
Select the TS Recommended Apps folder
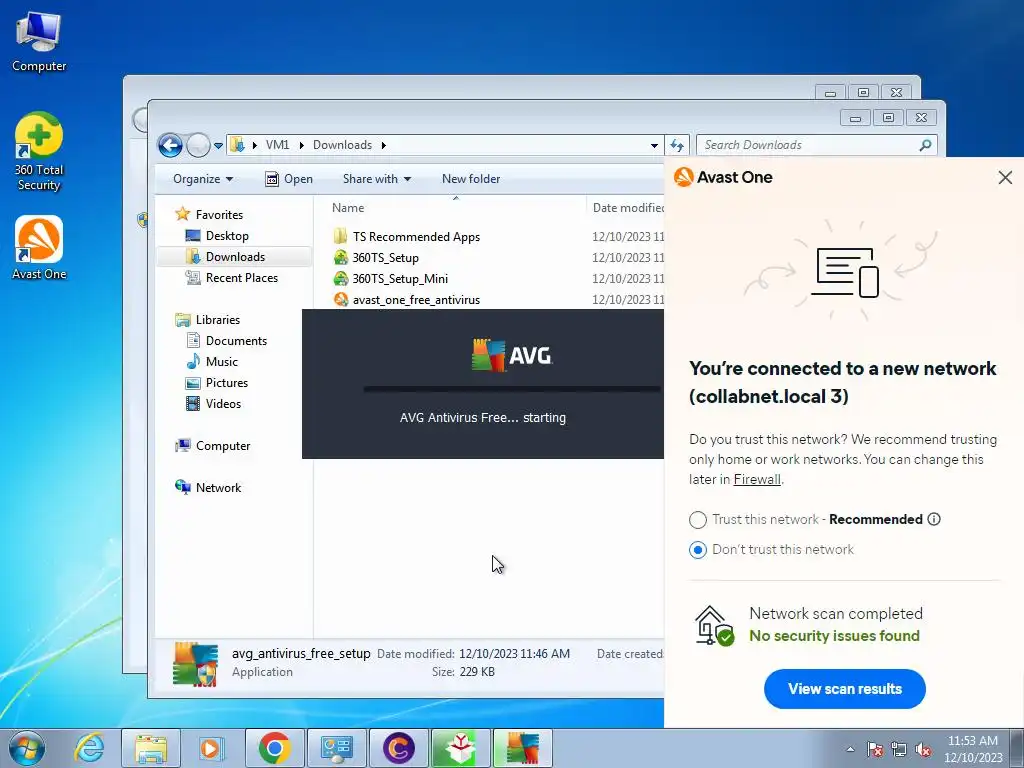coord(416,236)
